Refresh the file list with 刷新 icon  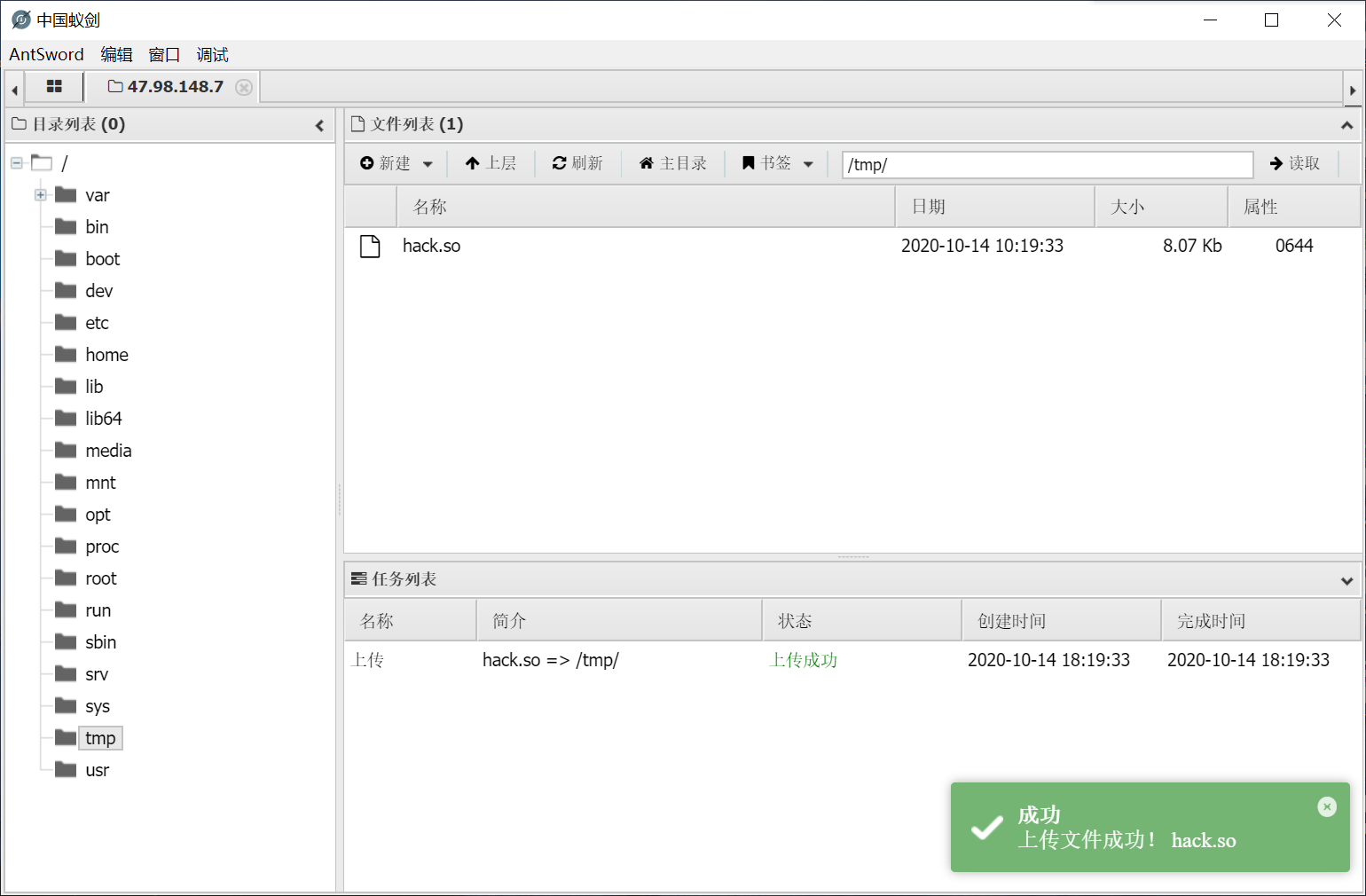pyautogui.click(x=560, y=163)
